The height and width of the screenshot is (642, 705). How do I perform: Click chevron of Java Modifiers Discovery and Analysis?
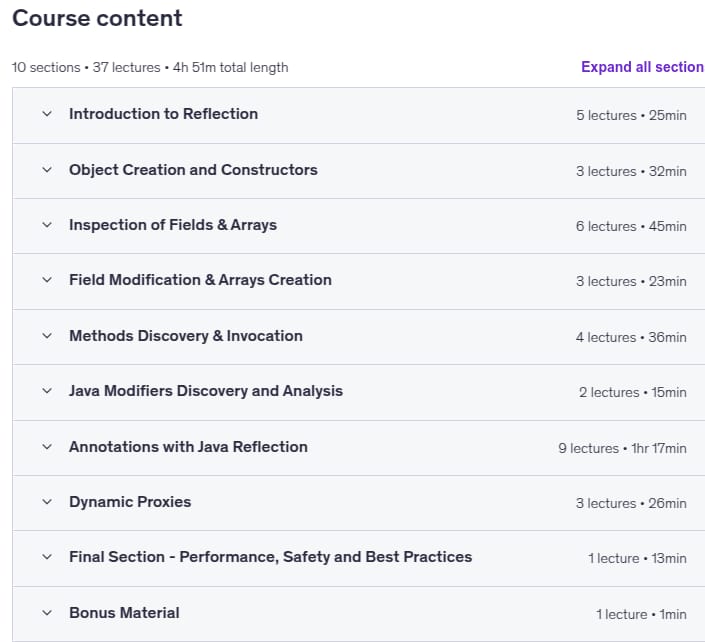click(47, 391)
